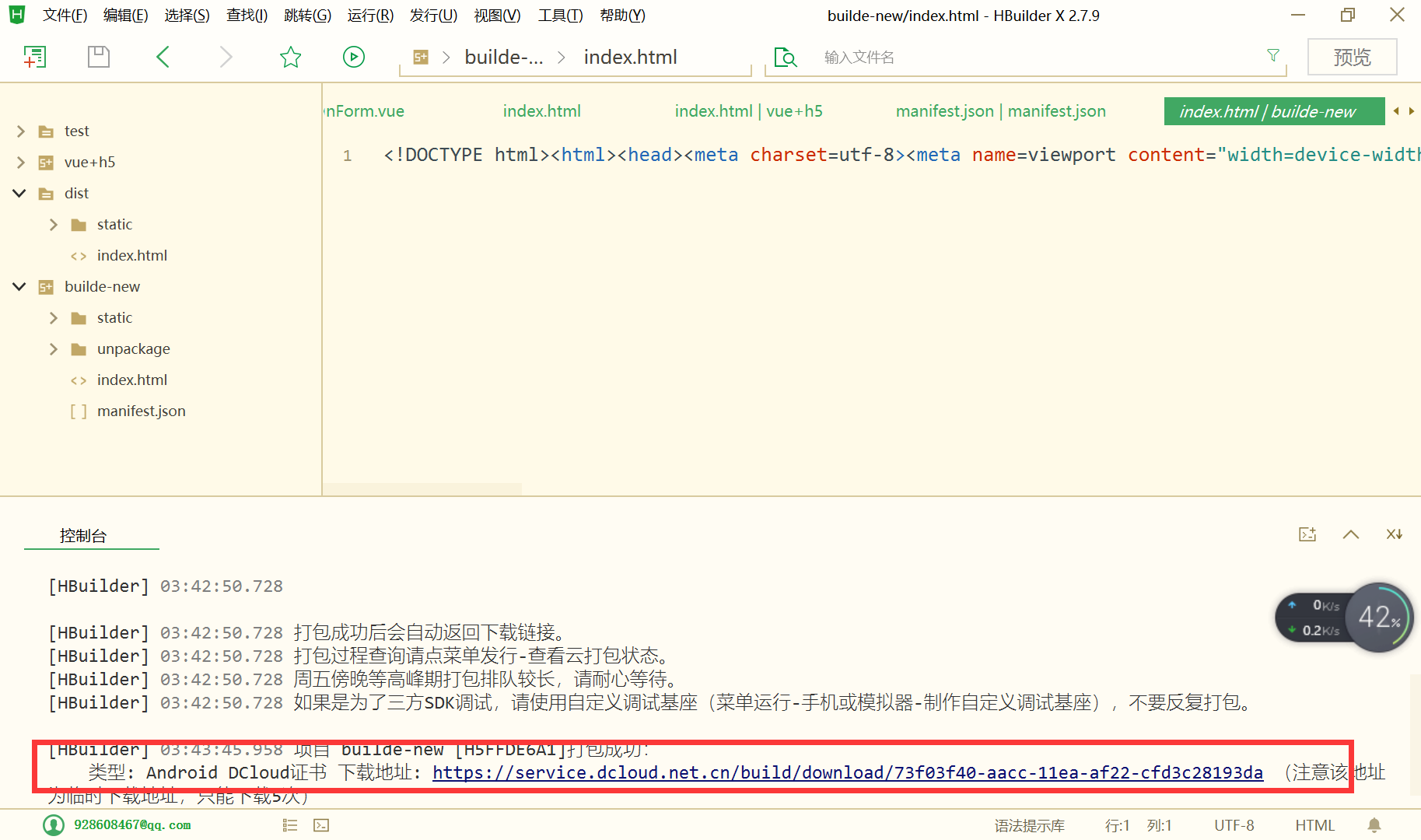Click the save file toolbar icon
The height and width of the screenshot is (840, 1421).
coord(99,57)
